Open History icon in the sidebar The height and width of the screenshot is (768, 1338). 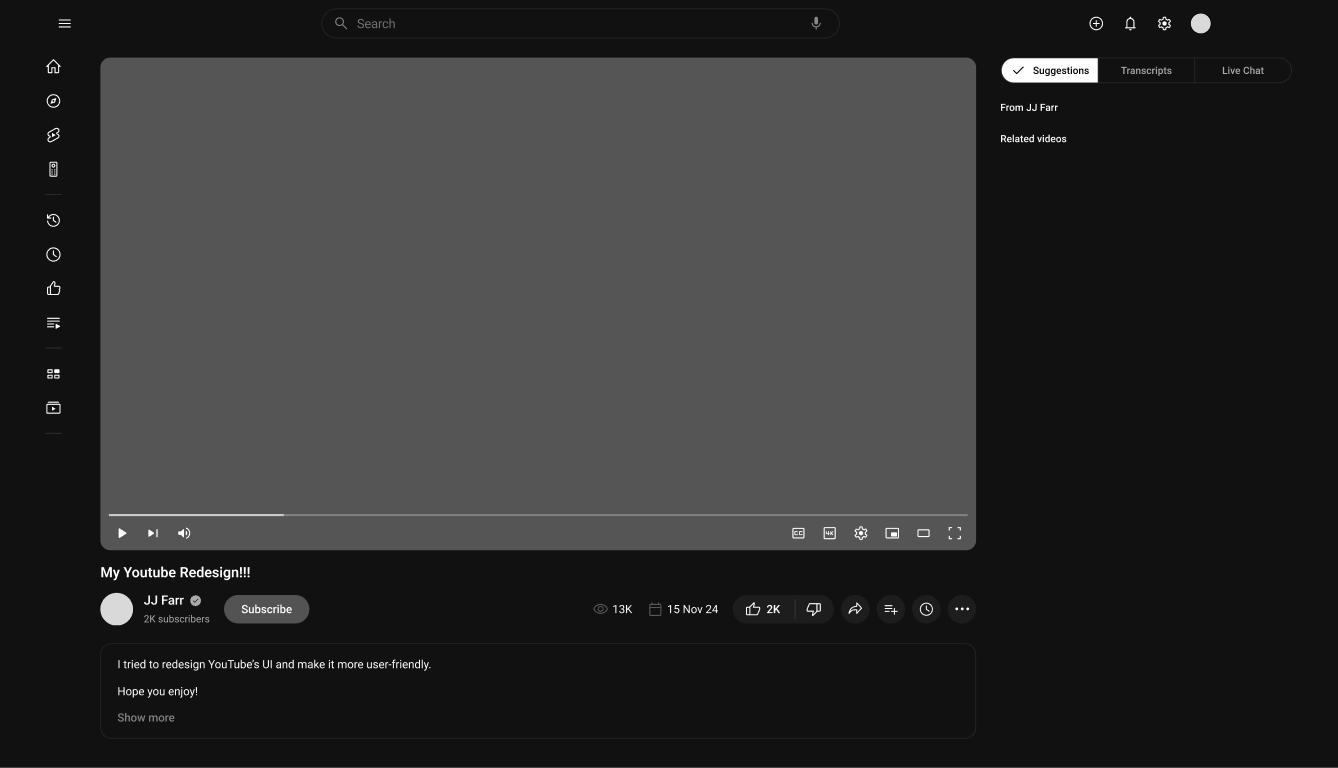(54, 220)
